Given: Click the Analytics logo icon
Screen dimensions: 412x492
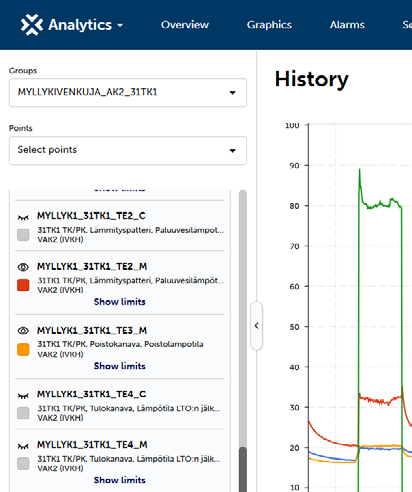Looking at the screenshot, I should pyautogui.click(x=32, y=25).
